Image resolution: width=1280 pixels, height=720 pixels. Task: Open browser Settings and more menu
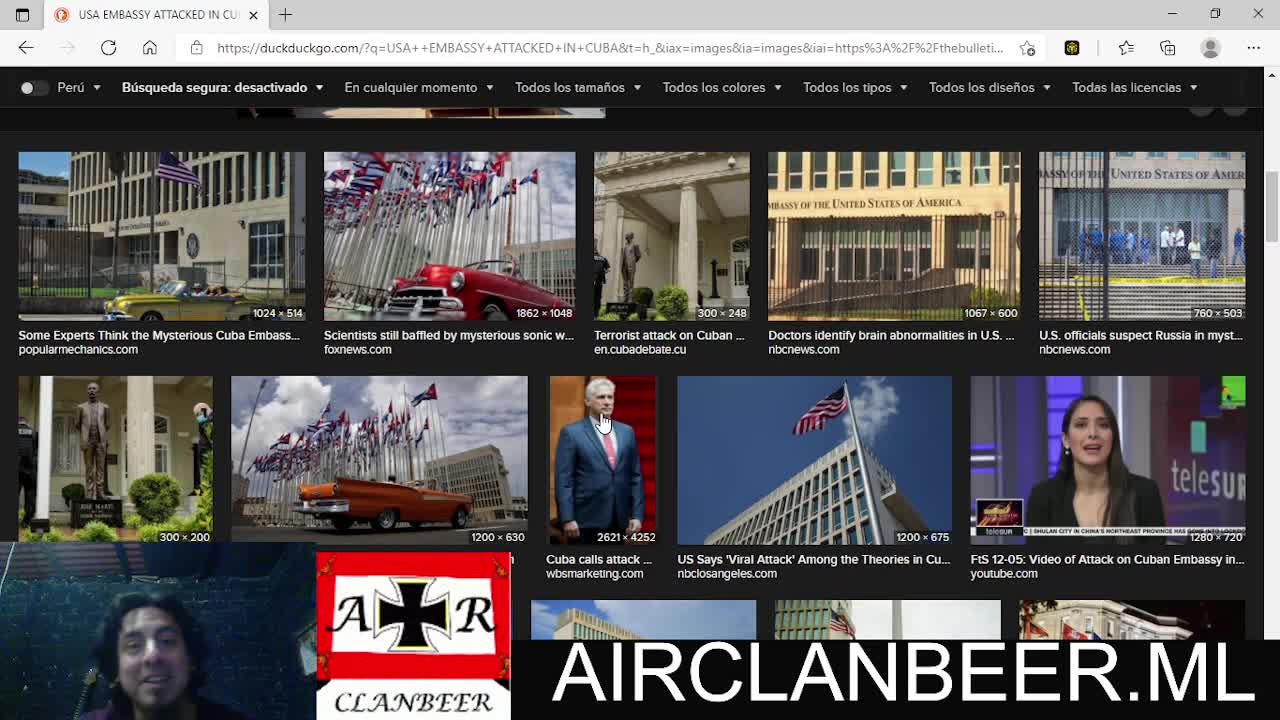coord(1253,48)
